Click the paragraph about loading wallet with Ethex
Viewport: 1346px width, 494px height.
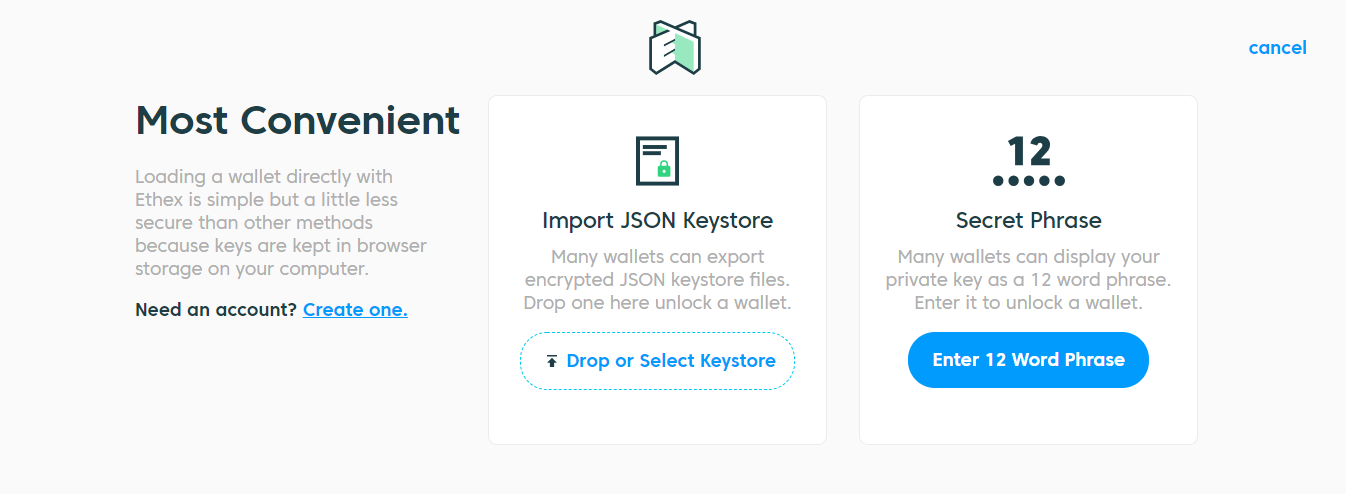click(281, 223)
